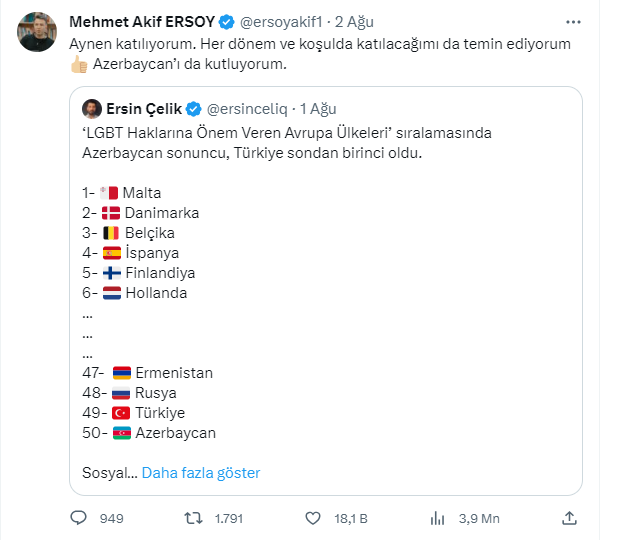Open the Mehmet Akif ERSOY display name link
The height and width of the screenshot is (540, 619).
click(141, 21)
